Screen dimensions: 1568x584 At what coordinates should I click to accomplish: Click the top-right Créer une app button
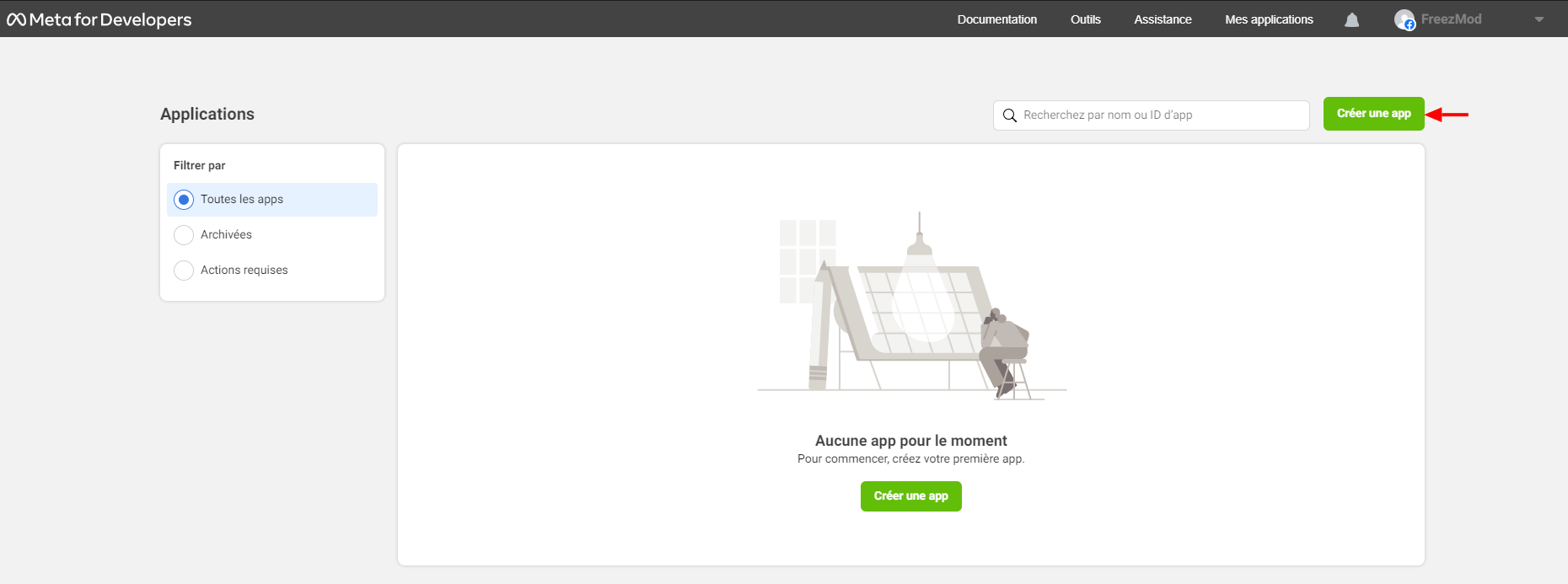click(x=1373, y=114)
